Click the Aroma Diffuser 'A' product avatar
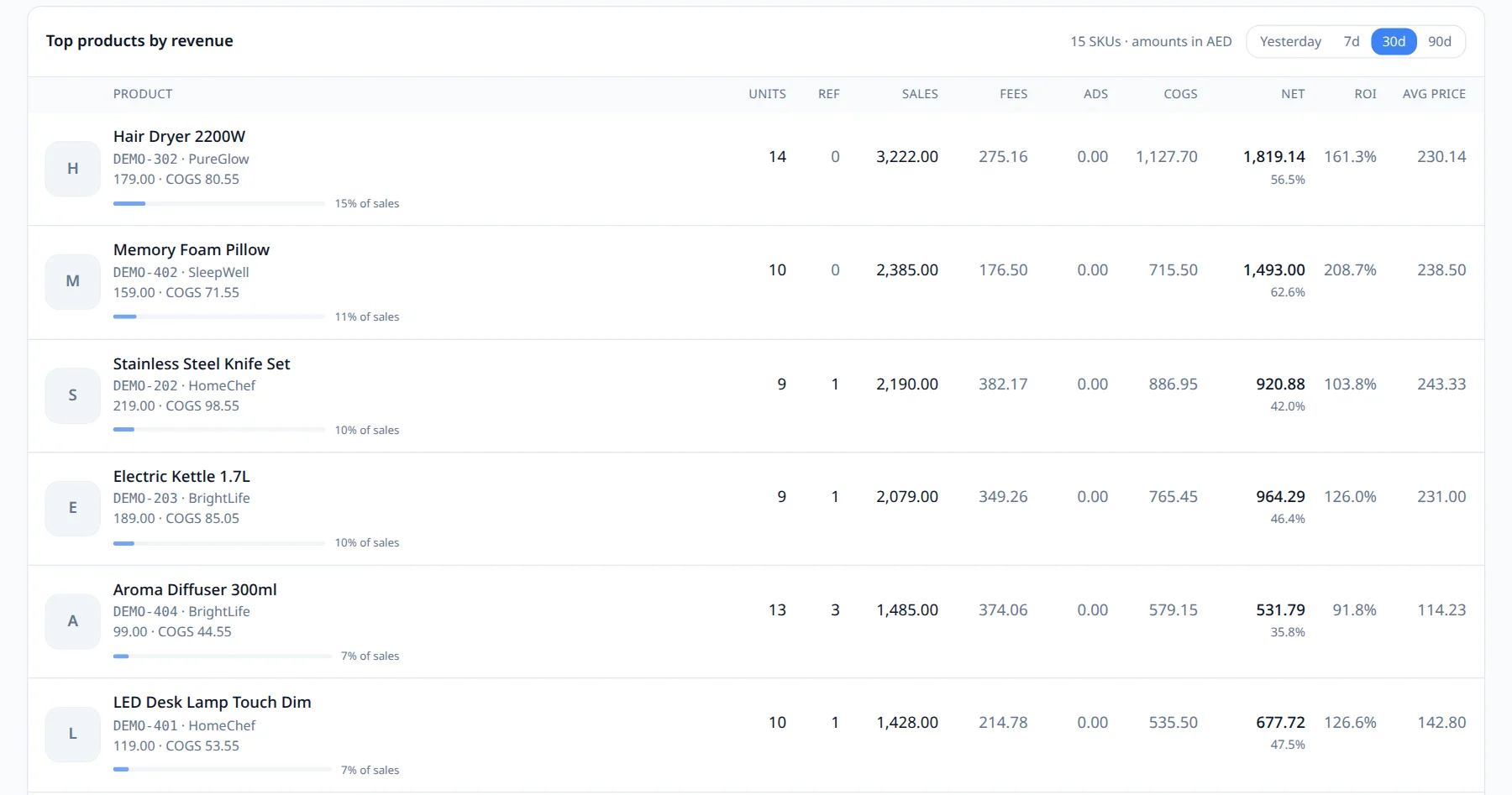 (x=73, y=621)
